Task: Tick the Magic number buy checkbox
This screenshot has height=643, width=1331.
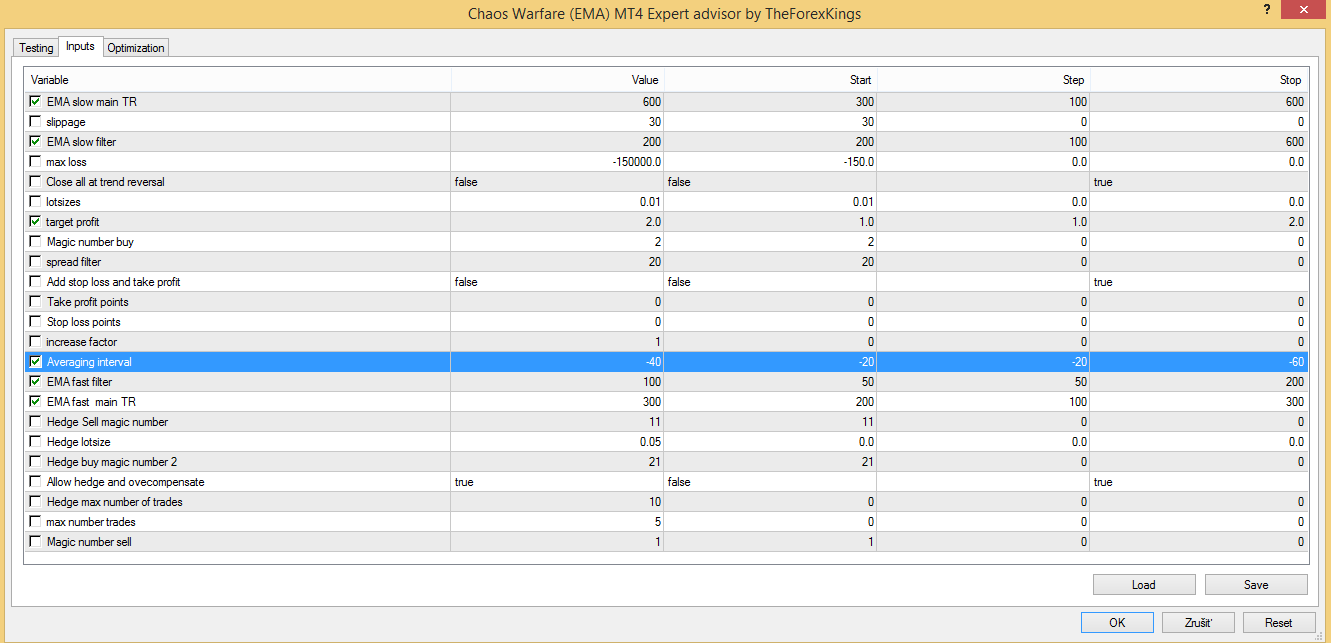Action: point(36,242)
